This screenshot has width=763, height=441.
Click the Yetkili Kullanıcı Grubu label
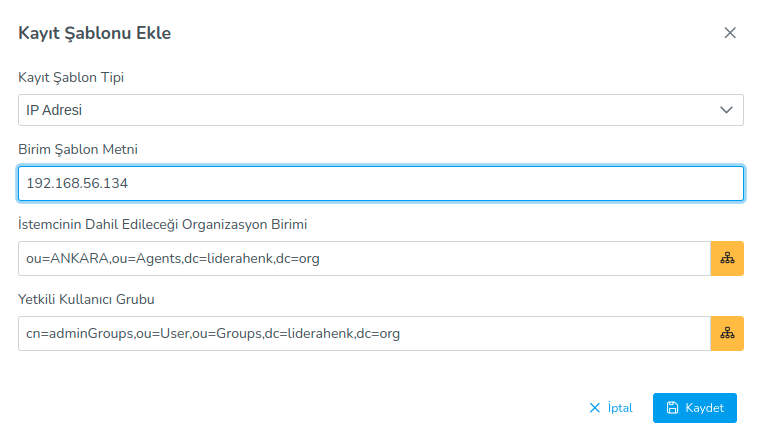85,298
